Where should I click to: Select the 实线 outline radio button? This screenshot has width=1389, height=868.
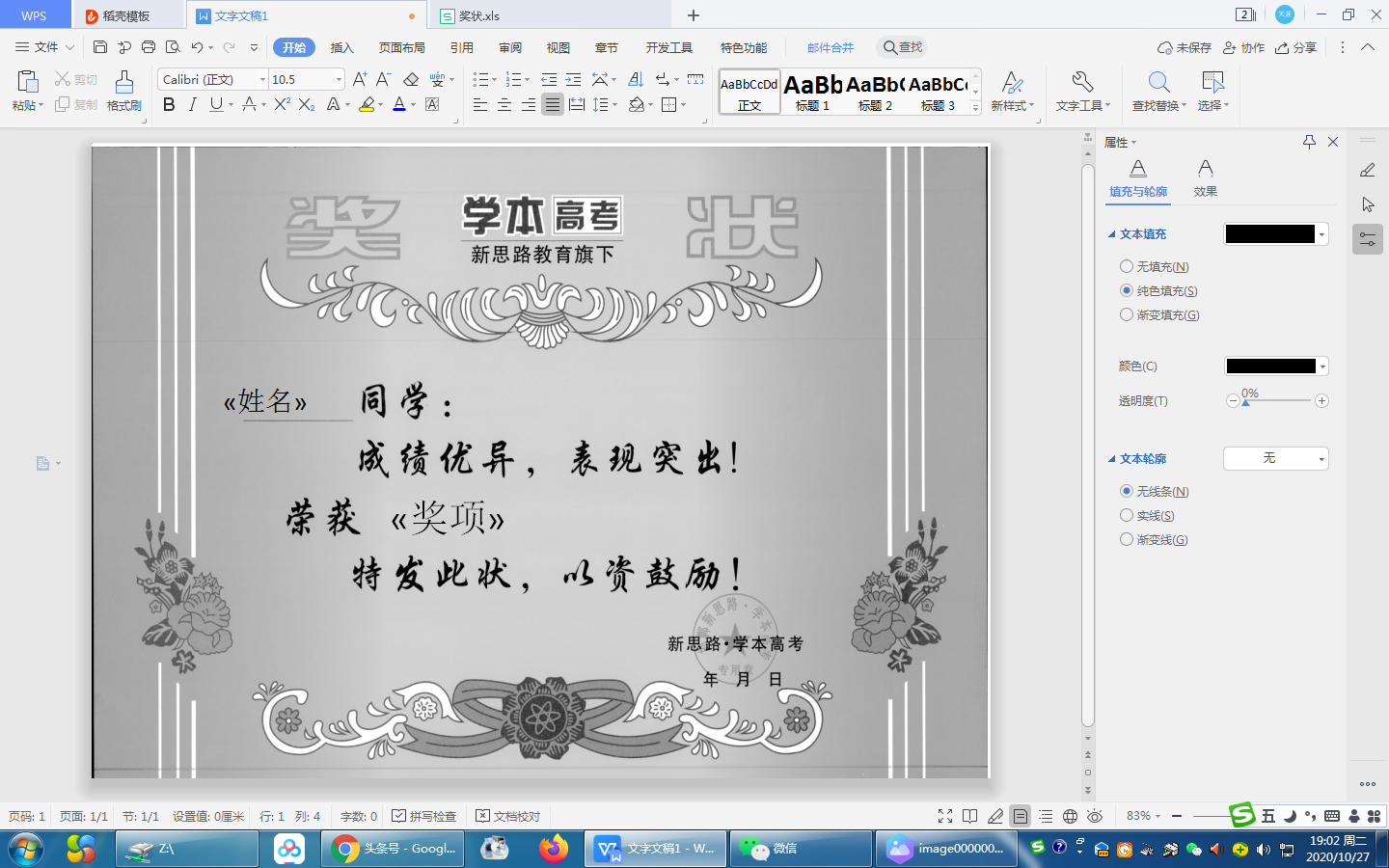(1126, 515)
